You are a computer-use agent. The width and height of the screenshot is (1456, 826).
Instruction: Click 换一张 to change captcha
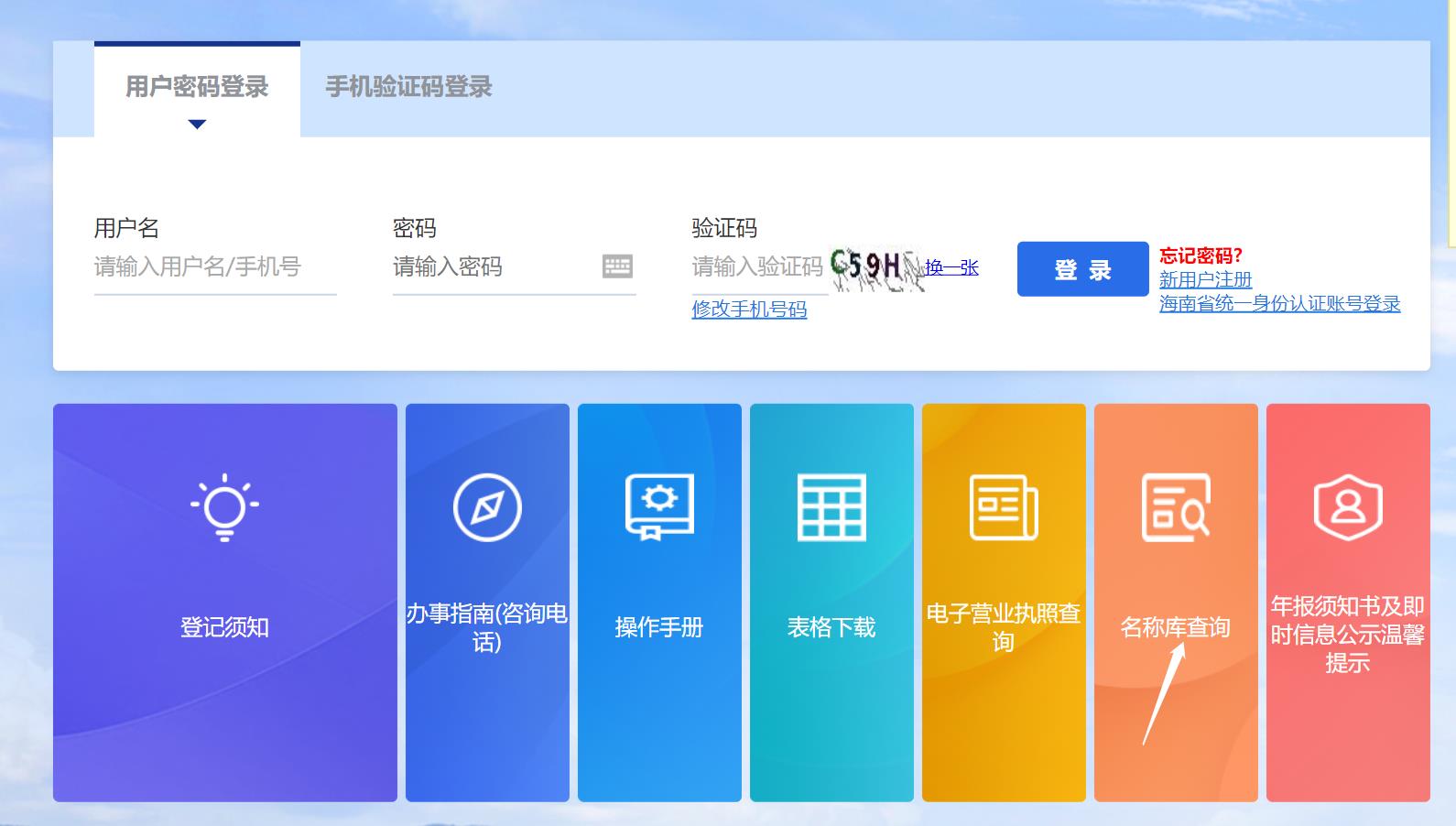pos(951,267)
